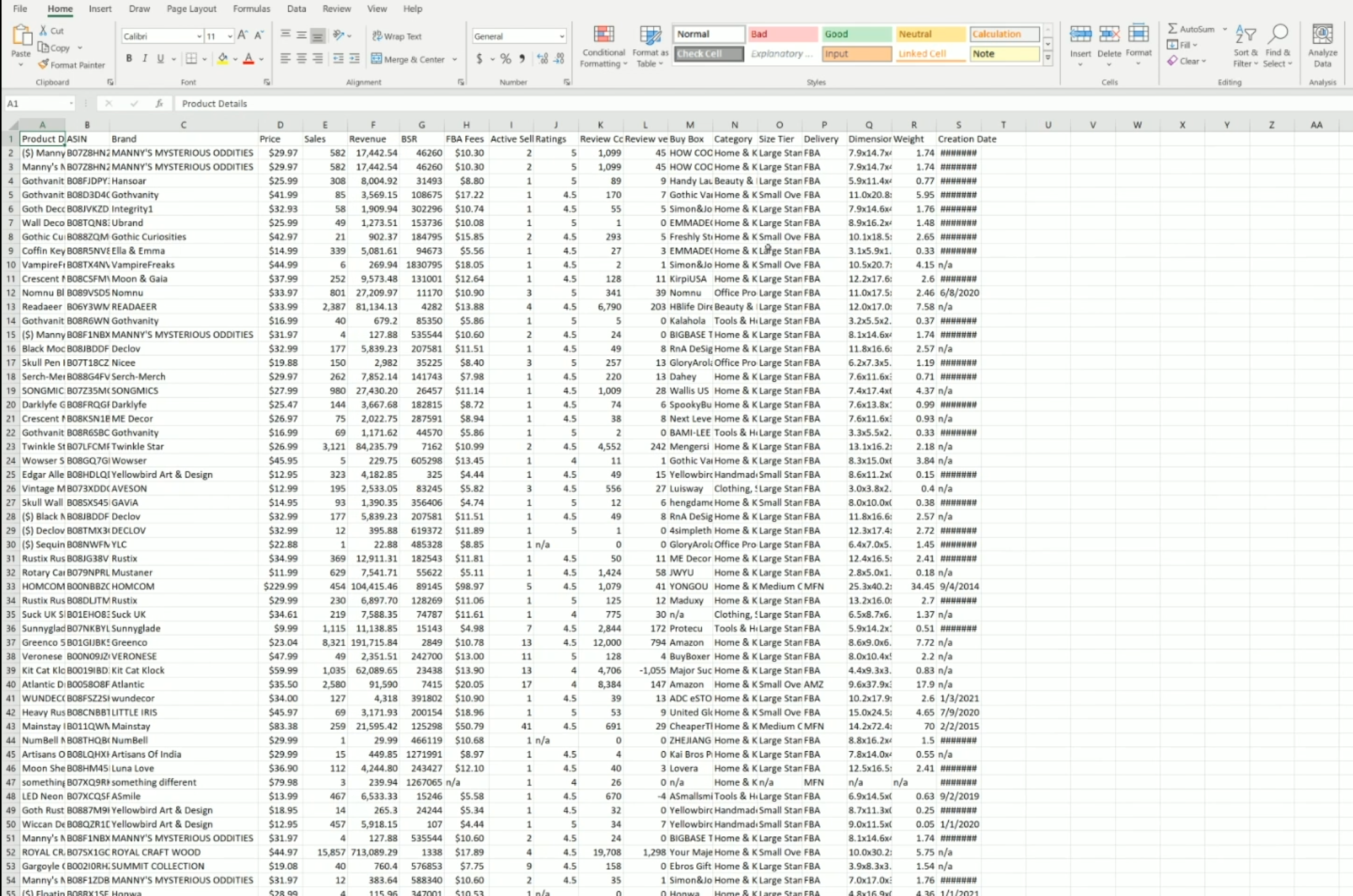The height and width of the screenshot is (896, 1353).
Task: Click the Format Painter brush icon
Action: click(x=43, y=65)
